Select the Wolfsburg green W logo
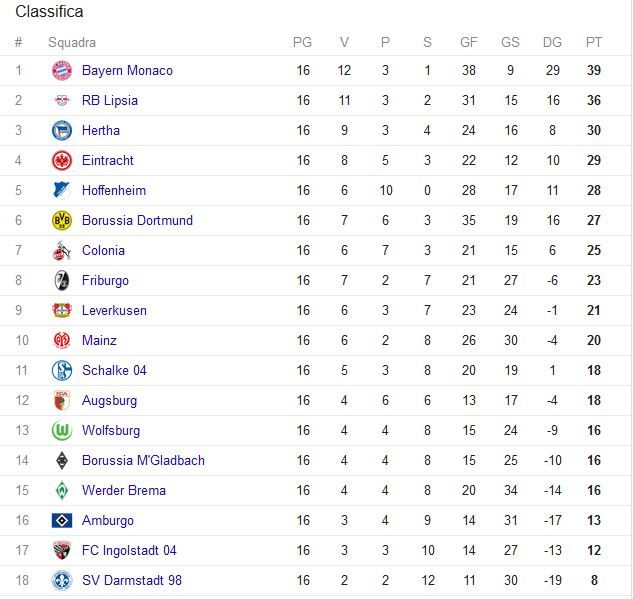Image resolution: width=633 pixels, height=599 pixels. tap(62, 430)
